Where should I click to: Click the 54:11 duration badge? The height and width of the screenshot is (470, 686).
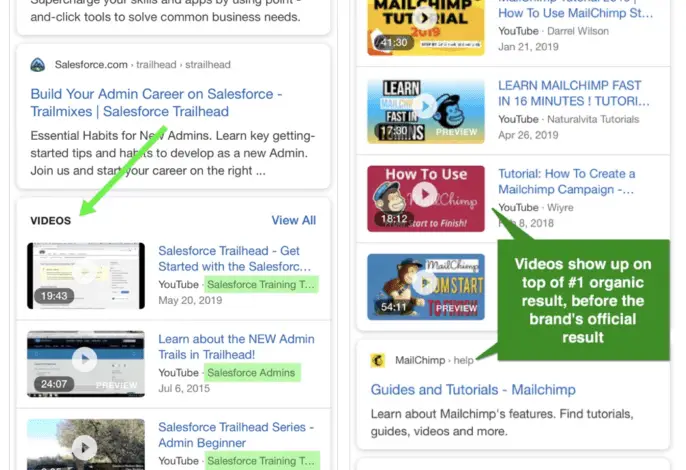coord(394,307)
